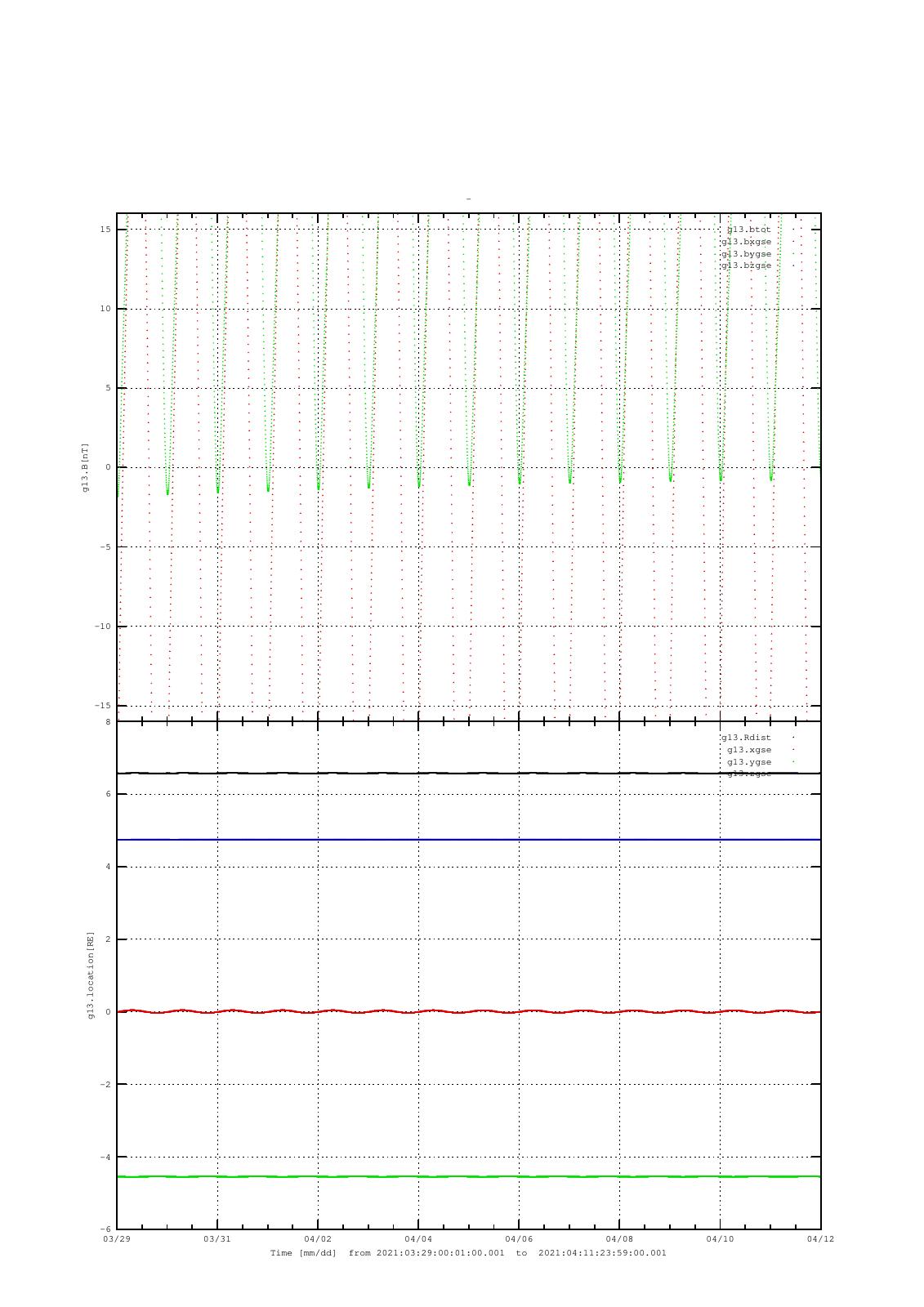Click the −2 tick on location axis

click(x=105, y=1085)
